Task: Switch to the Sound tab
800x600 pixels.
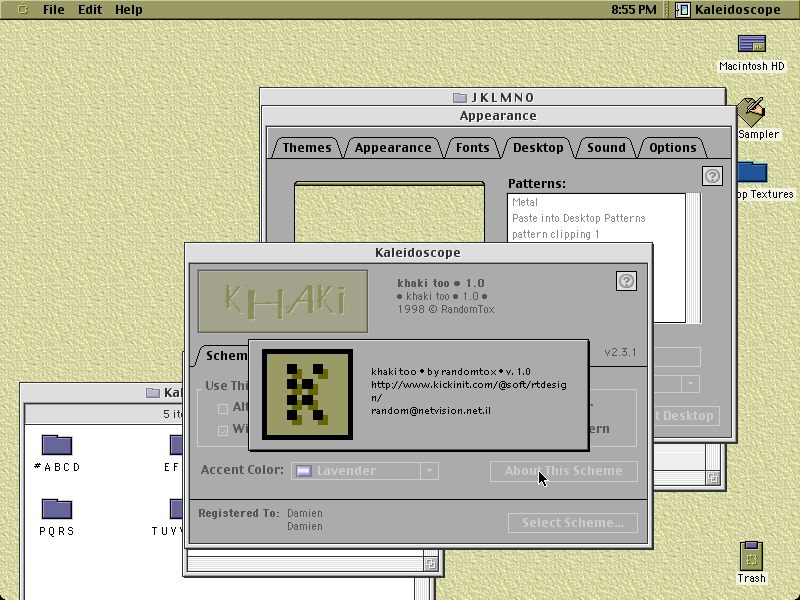Action: (x=606, y=147)
